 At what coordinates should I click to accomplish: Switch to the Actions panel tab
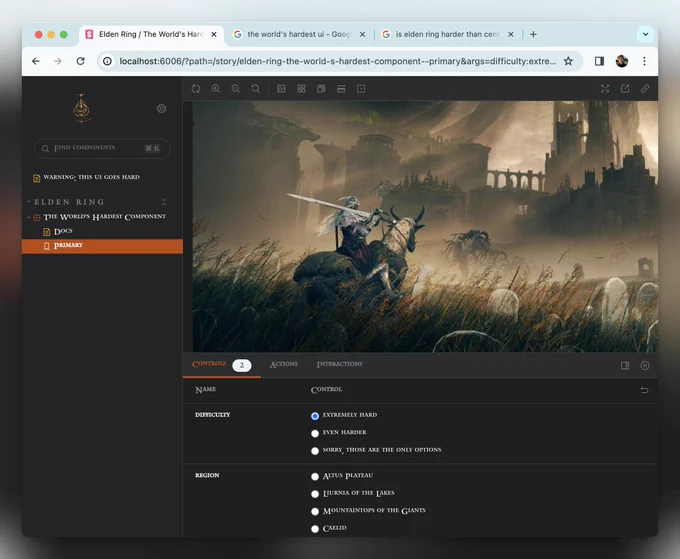tap(284, 364)
